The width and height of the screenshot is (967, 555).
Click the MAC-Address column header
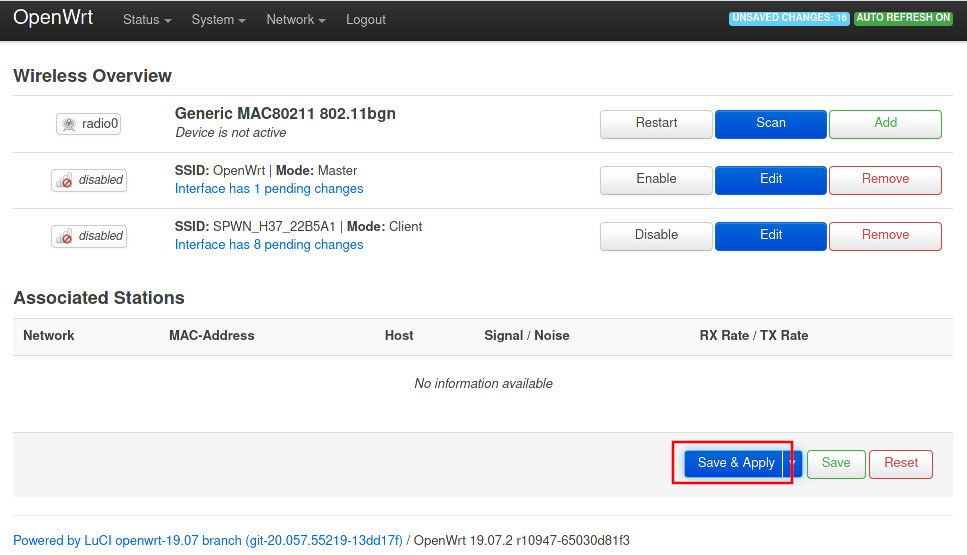click(212, 335)
